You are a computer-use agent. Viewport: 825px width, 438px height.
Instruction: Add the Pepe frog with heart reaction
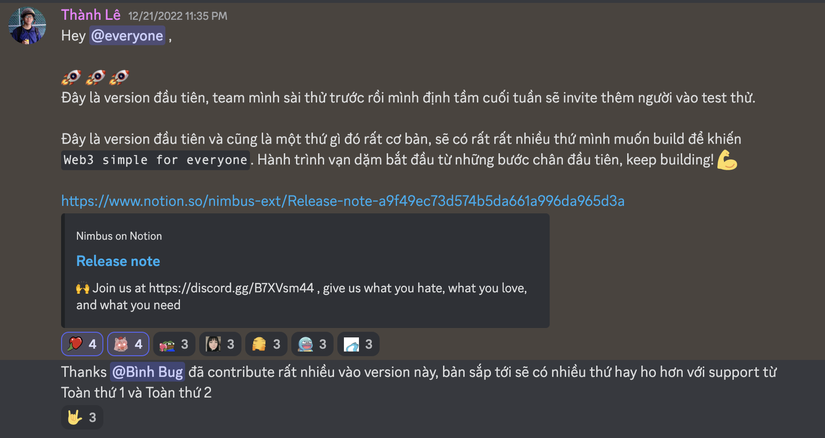click(174, 344)
